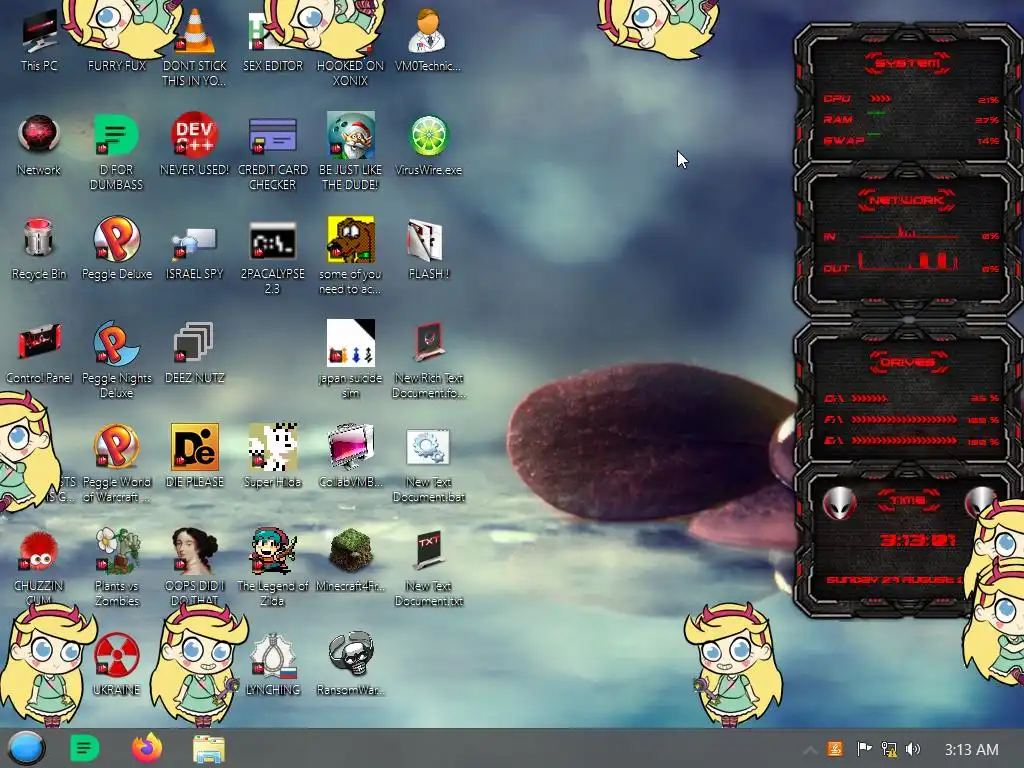Click the SYSTEM gadget header
The height and width of the screenshot is (768, 1024).
[908, 63]
